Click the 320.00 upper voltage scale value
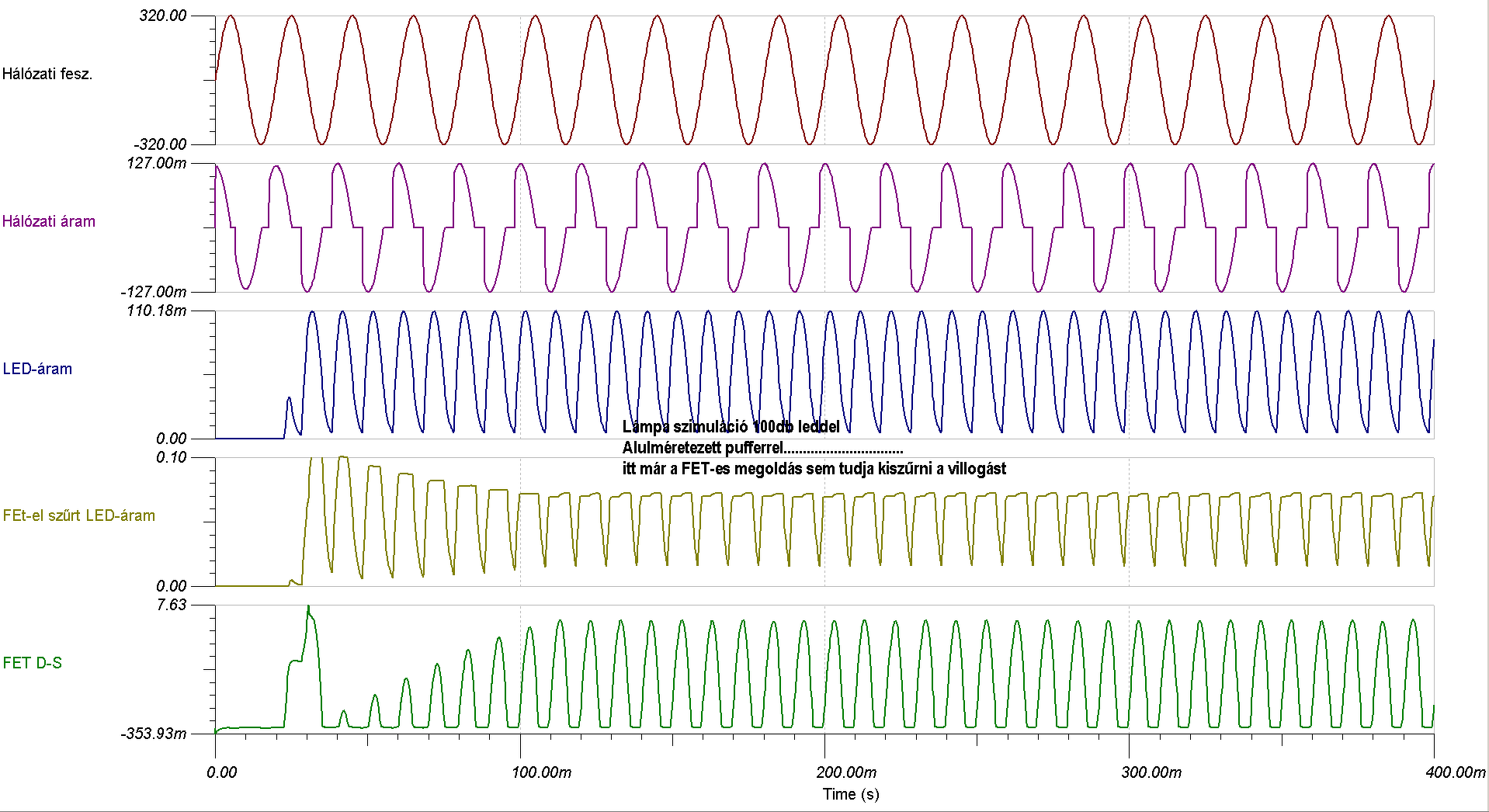 click(163, 16)
